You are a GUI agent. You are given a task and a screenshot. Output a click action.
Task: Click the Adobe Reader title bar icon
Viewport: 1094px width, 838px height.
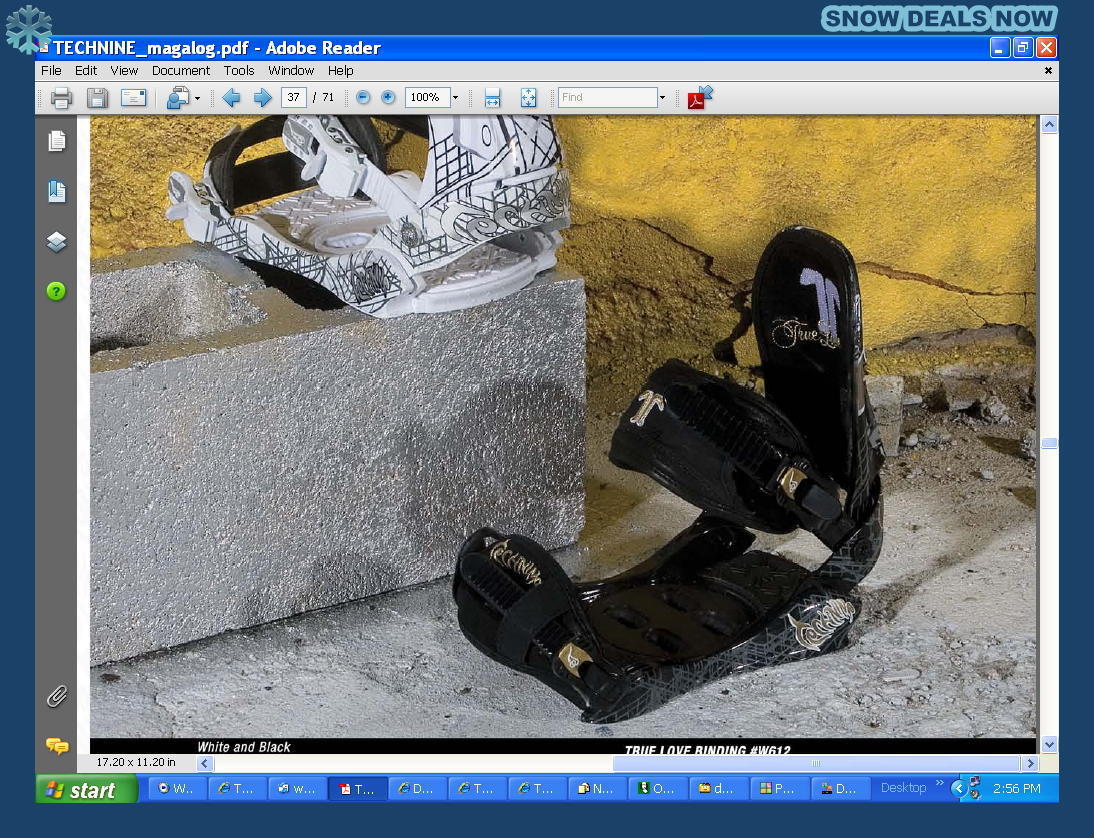click(45, 47)
